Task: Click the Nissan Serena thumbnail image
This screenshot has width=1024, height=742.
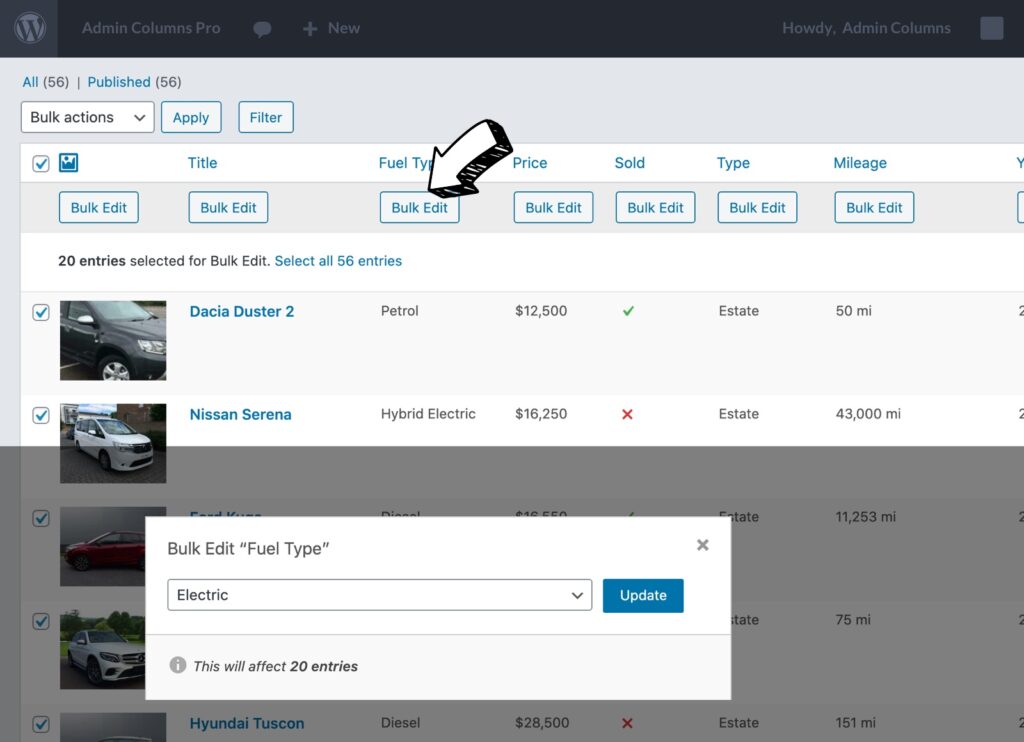Action: click(x=113, y=444)
